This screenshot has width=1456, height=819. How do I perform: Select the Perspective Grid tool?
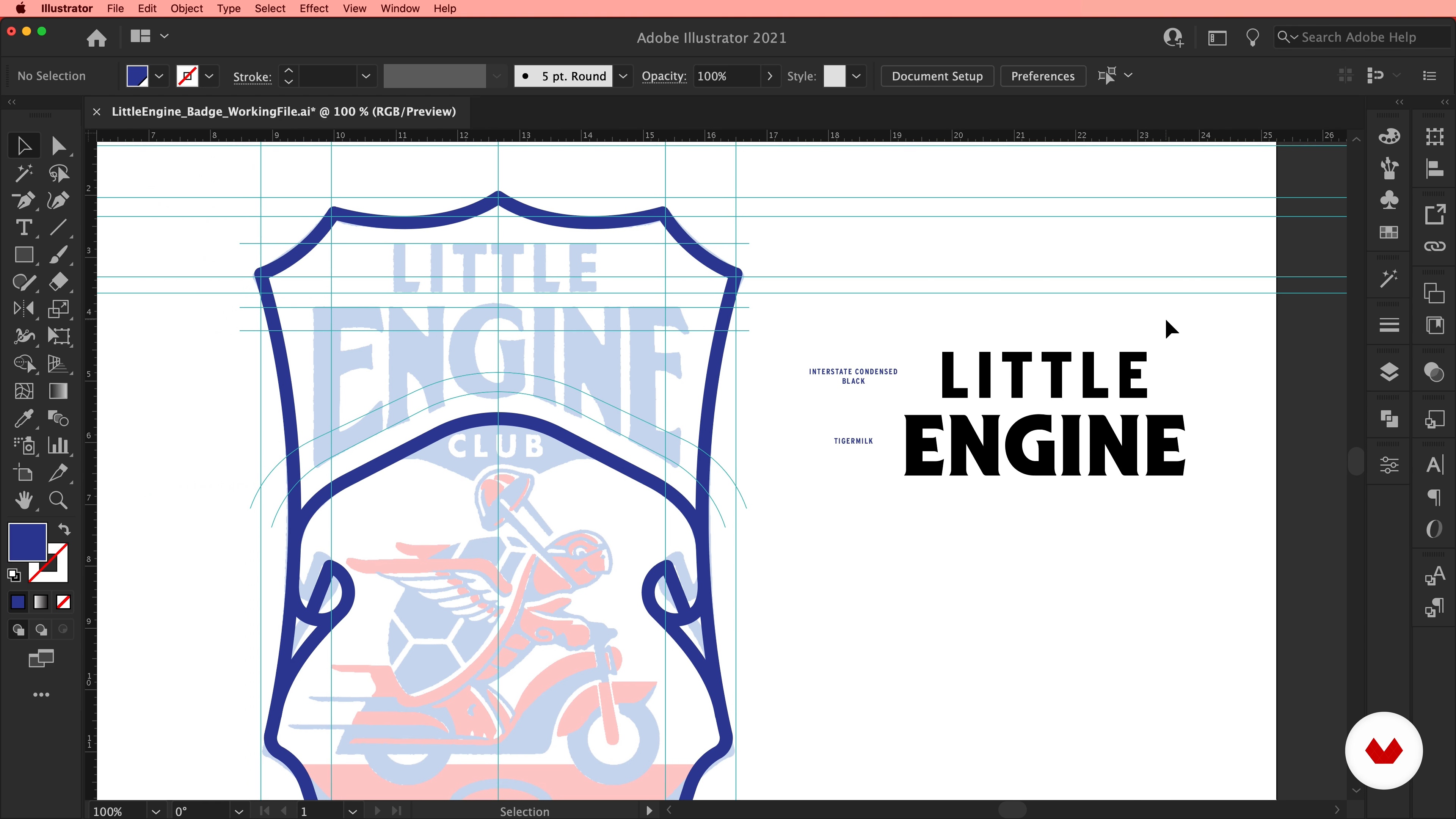point(58,364)
